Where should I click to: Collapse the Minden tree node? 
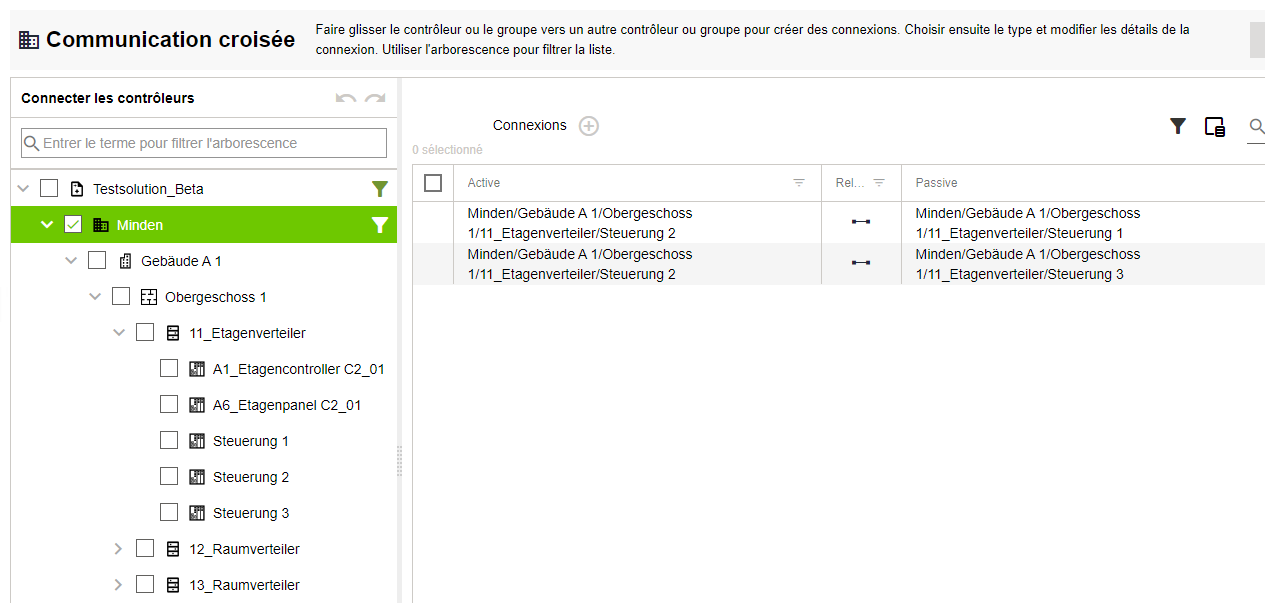47,225
